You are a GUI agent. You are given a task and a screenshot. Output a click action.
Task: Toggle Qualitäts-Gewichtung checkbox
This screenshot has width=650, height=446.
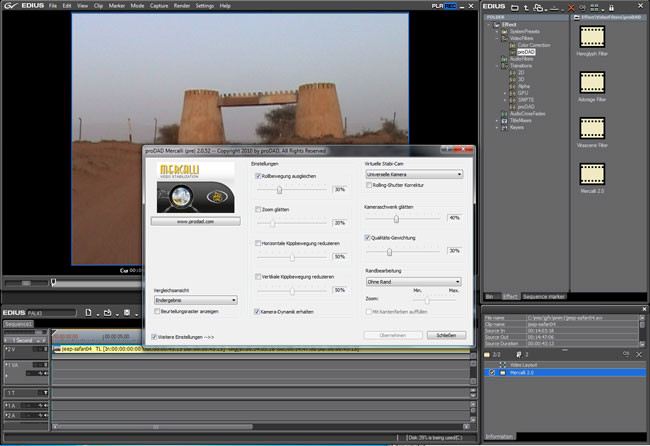coord(367,238)
